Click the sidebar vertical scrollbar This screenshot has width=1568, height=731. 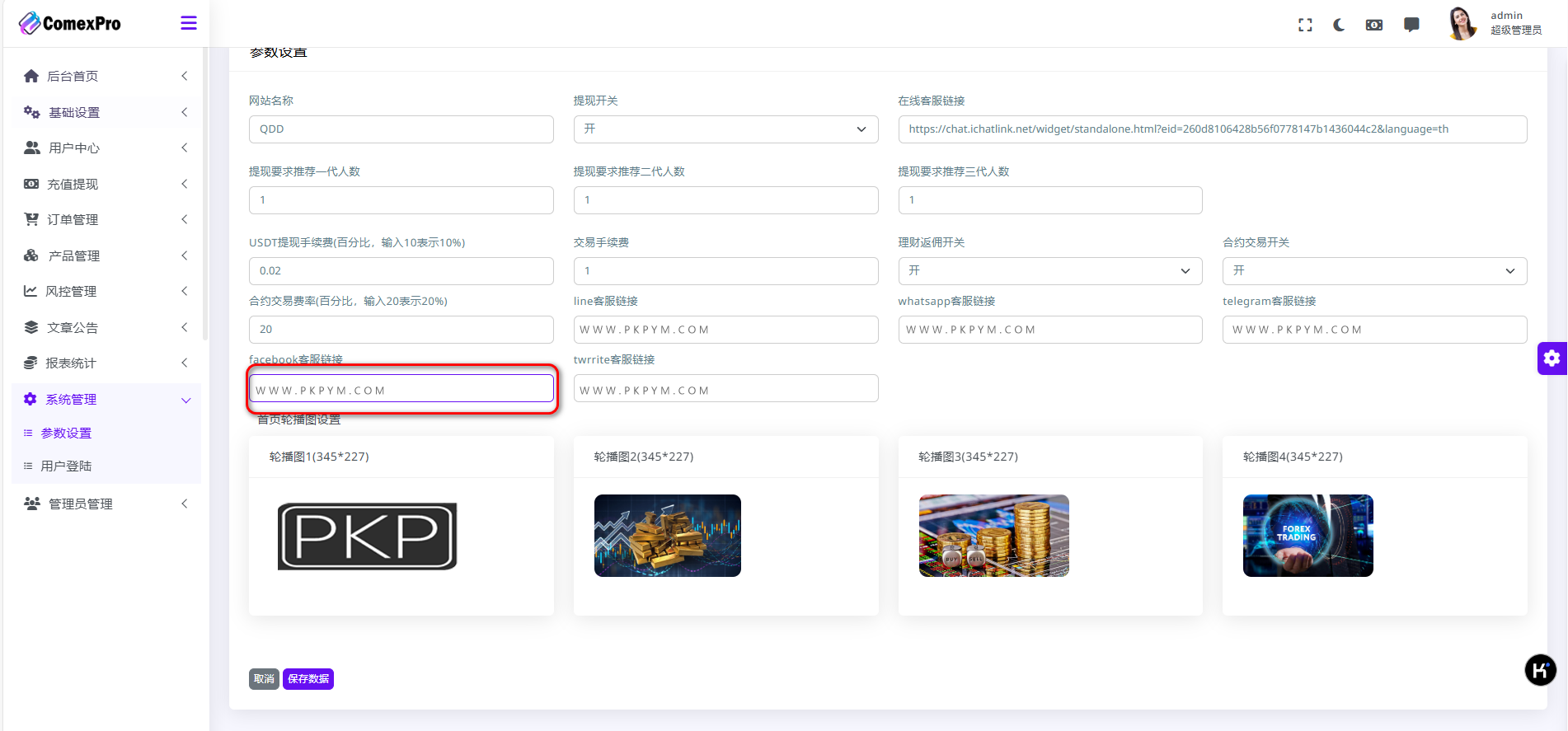click(205, 194)
